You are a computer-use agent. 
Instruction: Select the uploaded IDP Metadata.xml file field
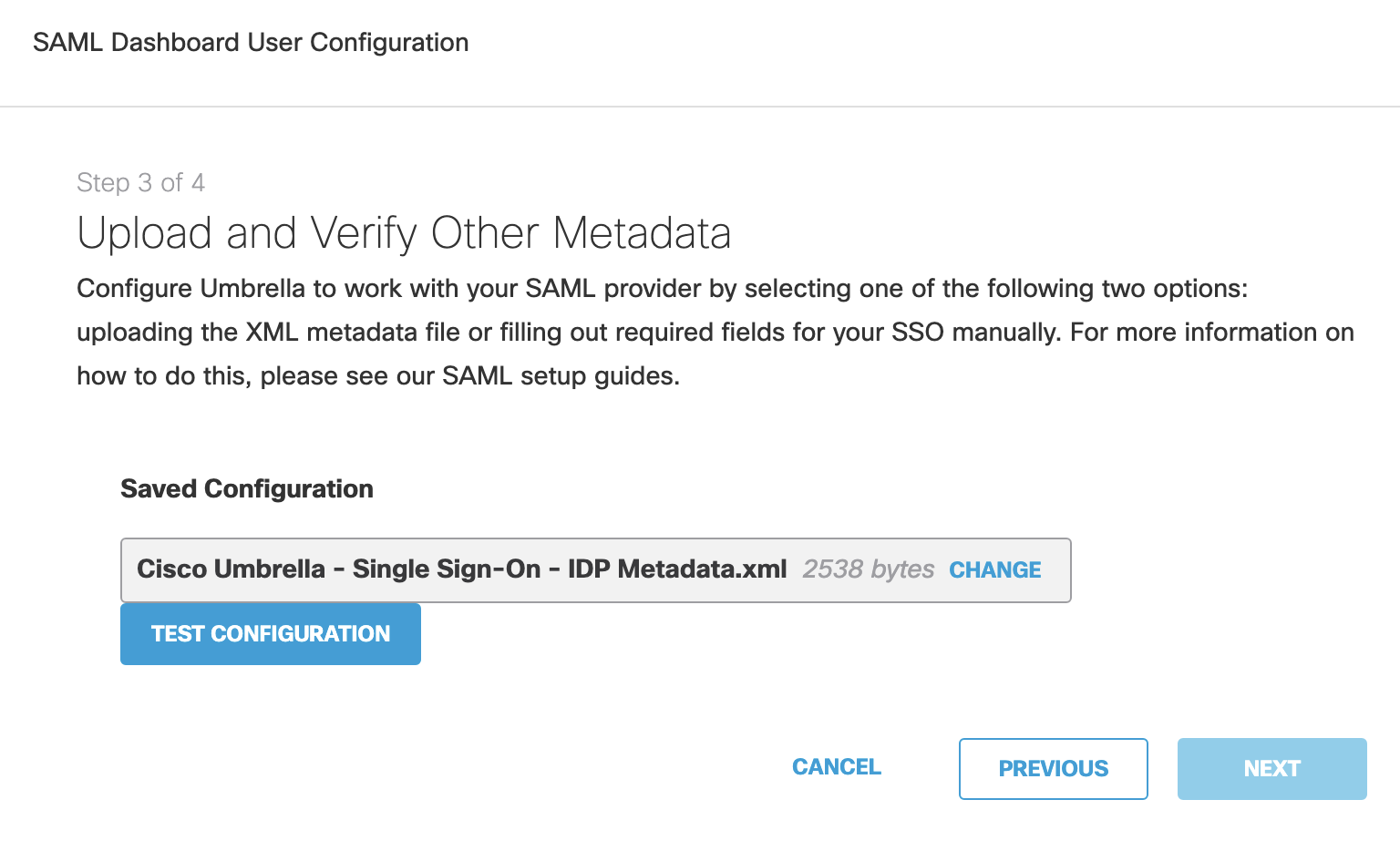(x=595, y=570)
